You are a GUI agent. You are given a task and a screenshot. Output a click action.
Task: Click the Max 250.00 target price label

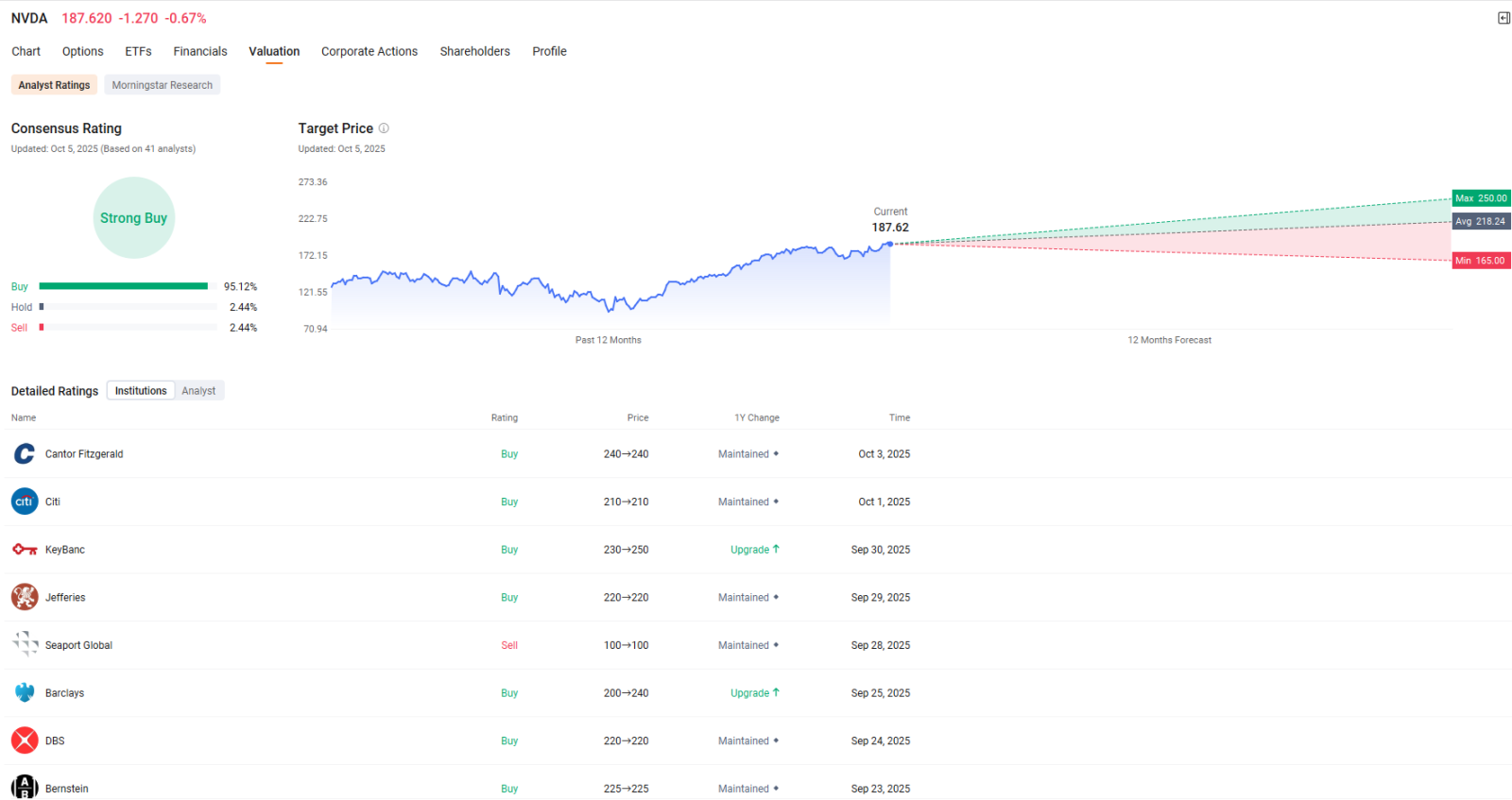coord(1481,198)
